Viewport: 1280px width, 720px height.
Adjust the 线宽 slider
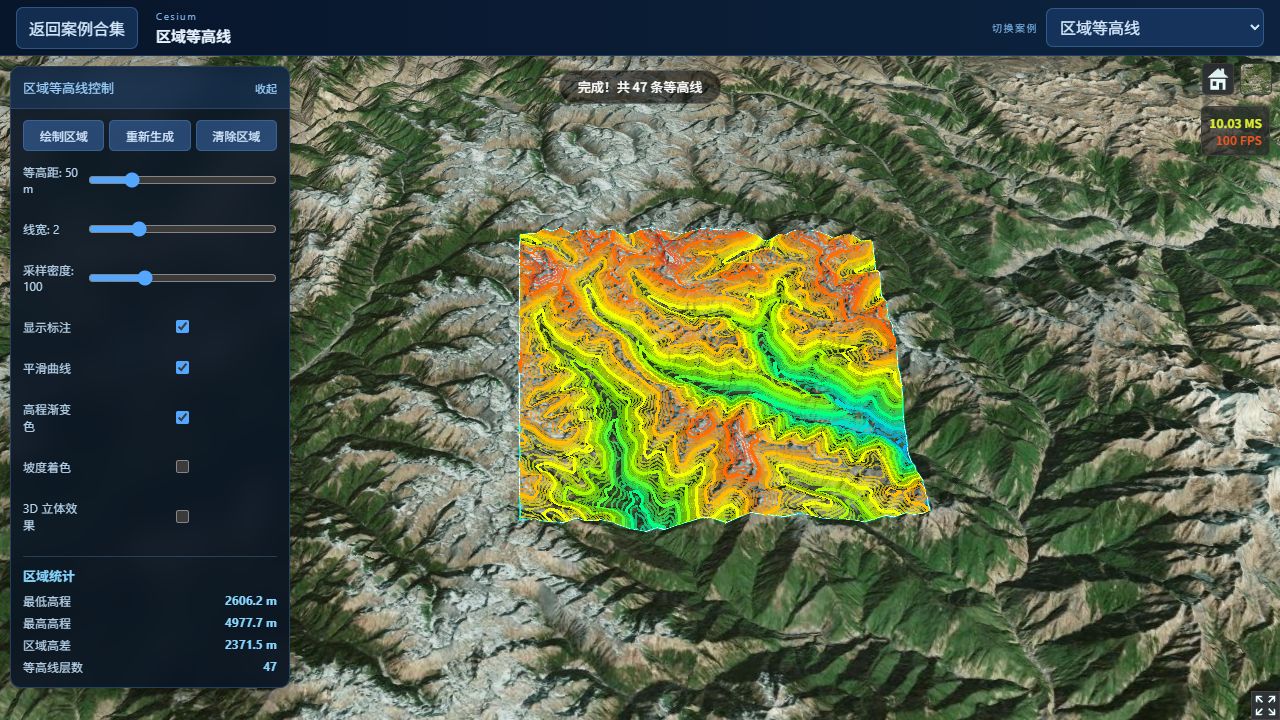pyautogui.click(x=182, y=229)
